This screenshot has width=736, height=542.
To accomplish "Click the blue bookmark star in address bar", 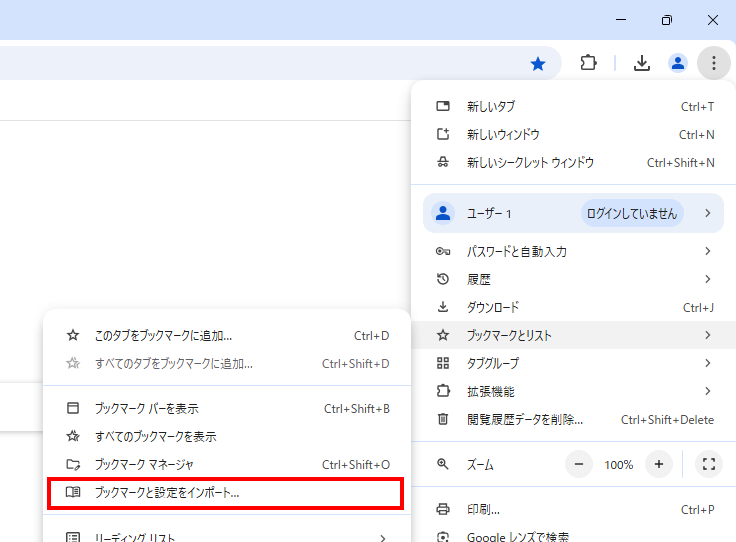I will [538, 63].
